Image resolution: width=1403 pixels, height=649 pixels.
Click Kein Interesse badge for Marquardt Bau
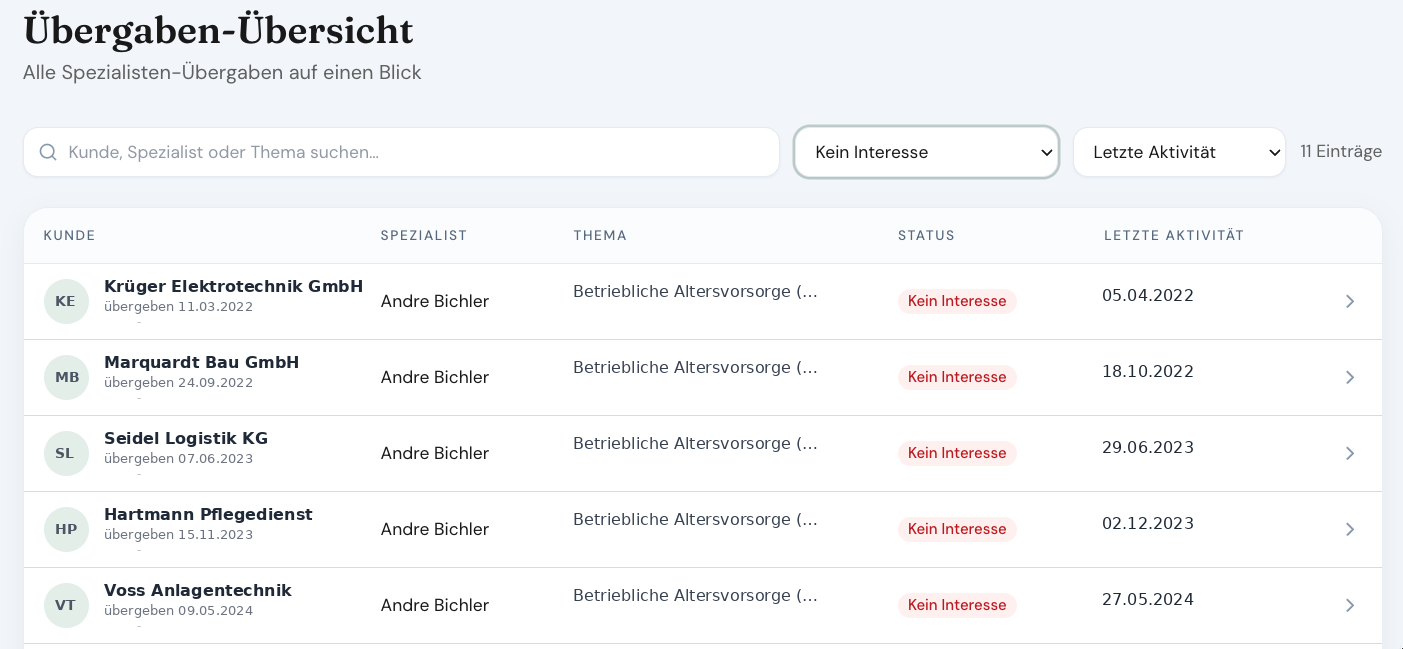[957, 377]
